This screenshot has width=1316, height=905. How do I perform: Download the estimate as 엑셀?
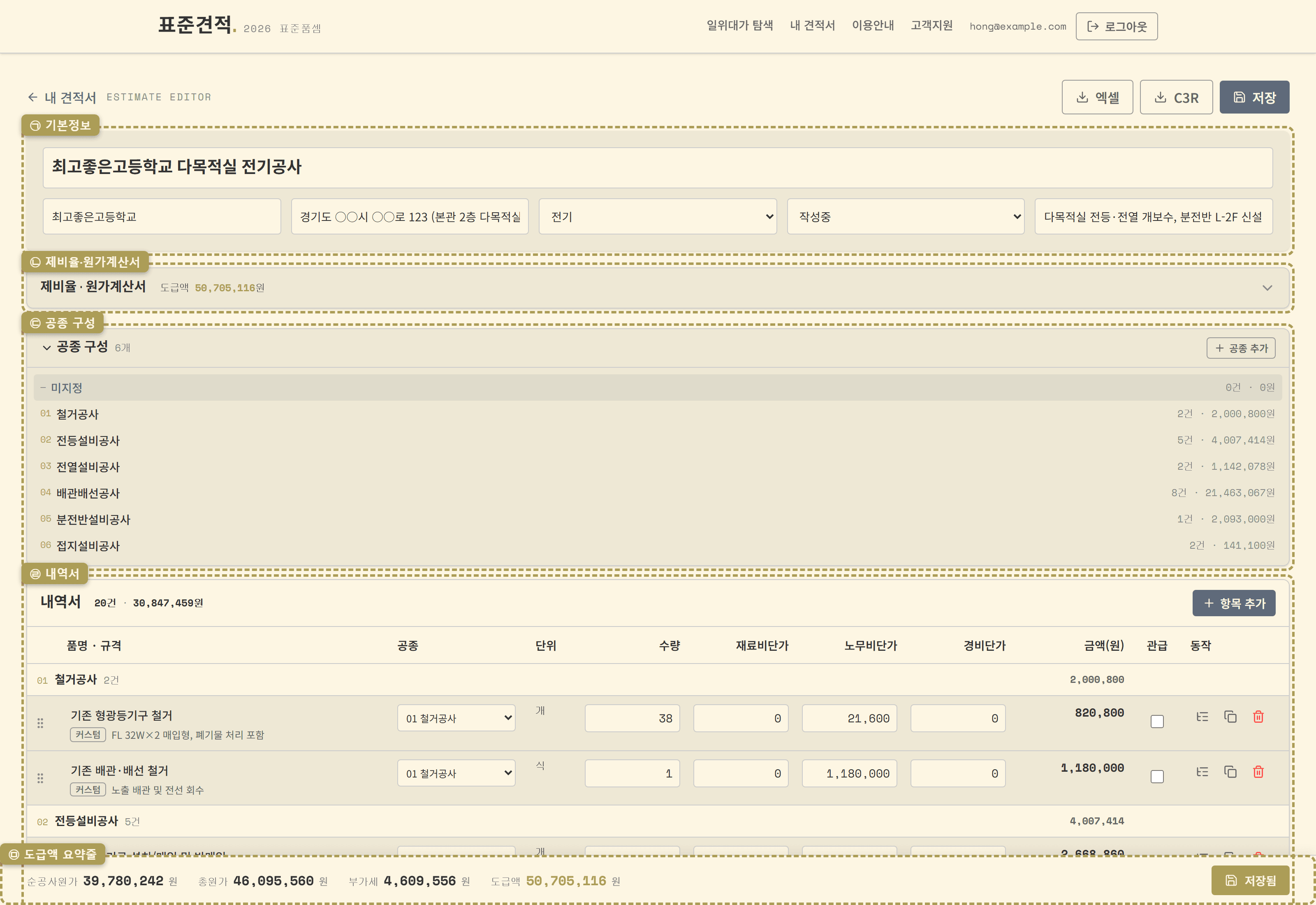coord(1097,97)
